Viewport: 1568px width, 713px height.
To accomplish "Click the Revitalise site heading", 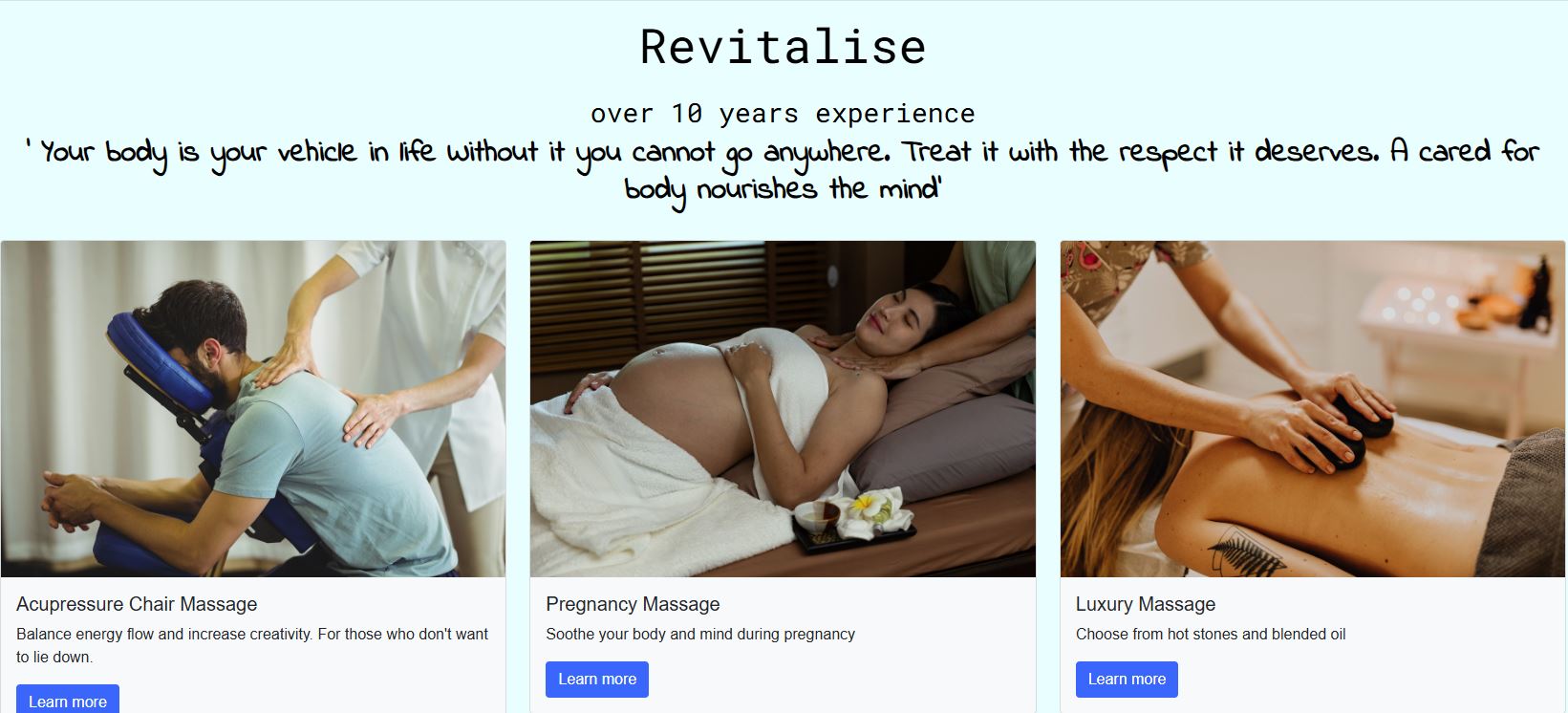I will point(784,47).
